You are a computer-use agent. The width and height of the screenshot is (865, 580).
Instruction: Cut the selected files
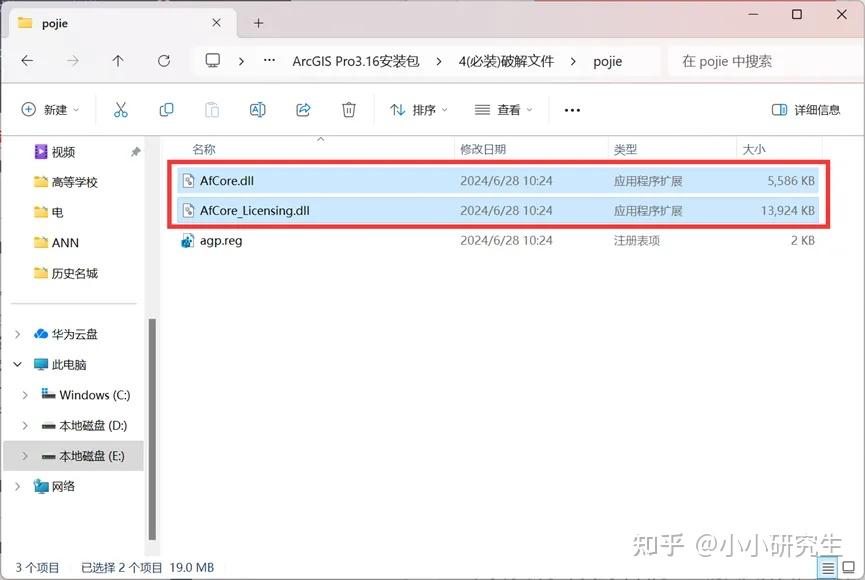[x=121, y=110]
